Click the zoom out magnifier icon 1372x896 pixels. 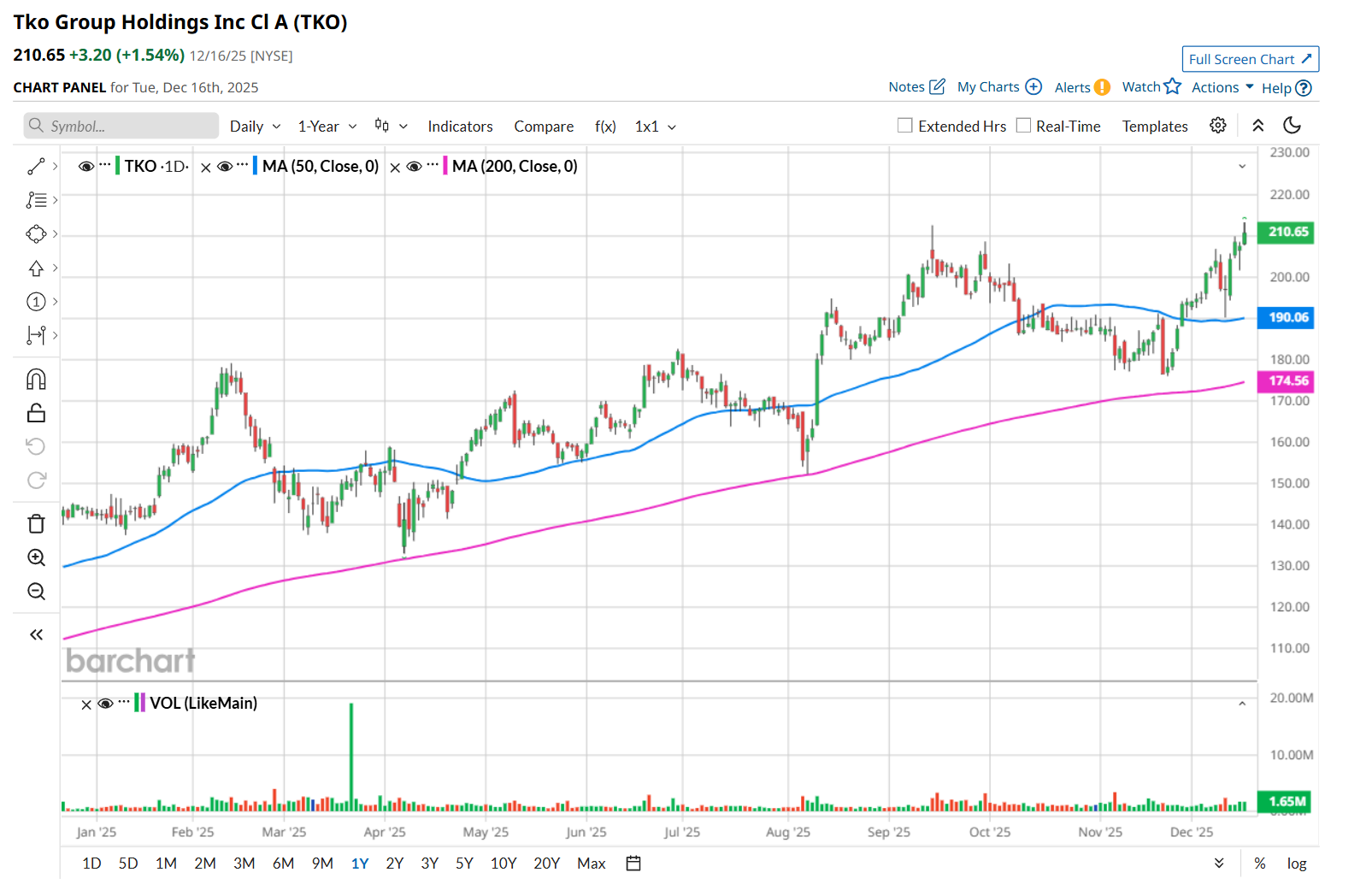36,592
